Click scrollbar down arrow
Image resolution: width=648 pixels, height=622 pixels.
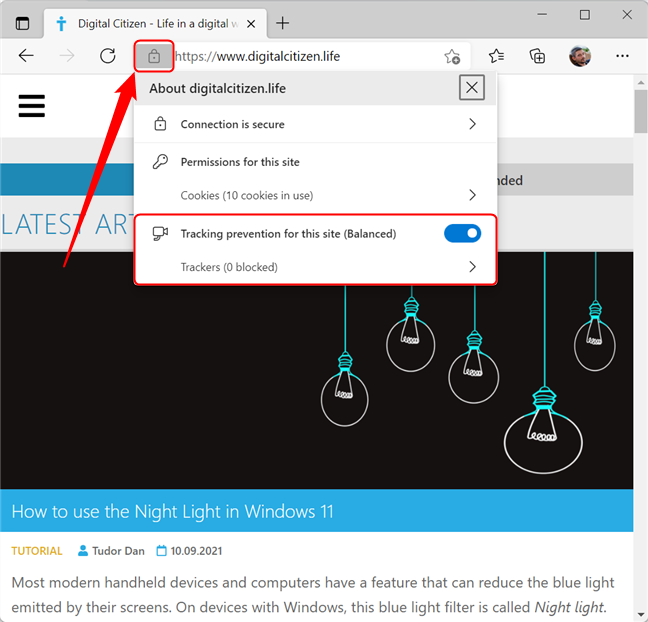click(x=641, y=614)
